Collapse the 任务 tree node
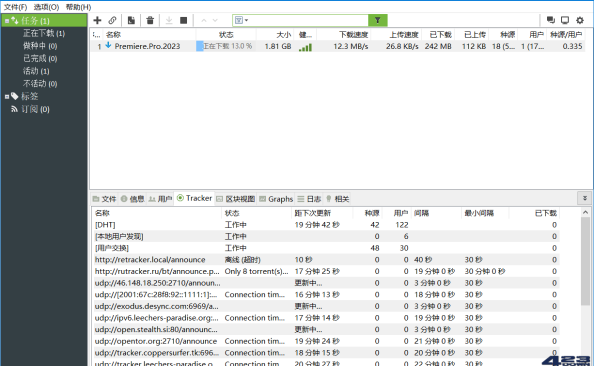The image size is (594, 366). coord(6,21)
